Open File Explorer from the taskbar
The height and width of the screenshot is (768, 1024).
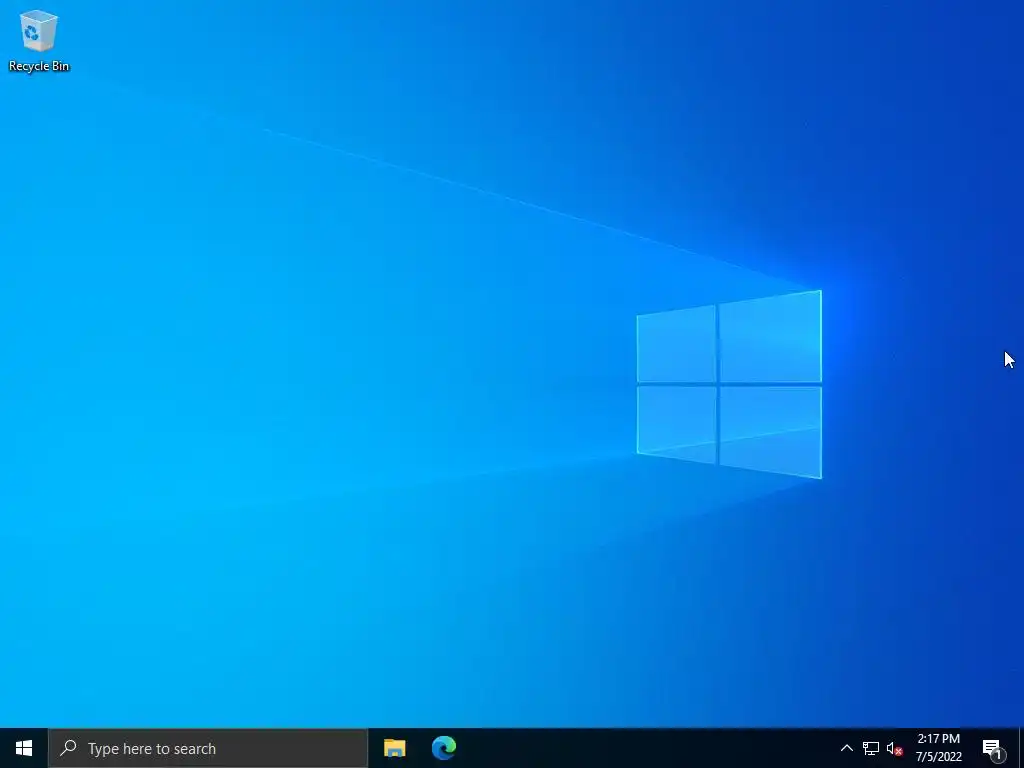click(x=394, y=748)
